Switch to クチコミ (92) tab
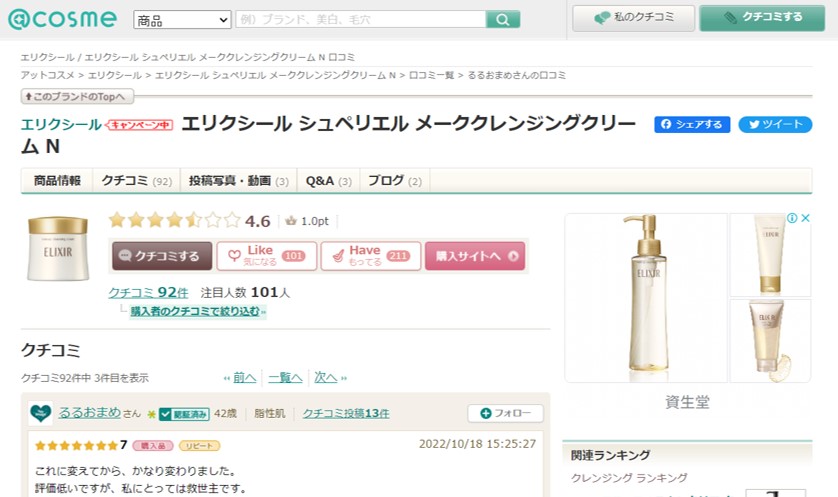The height and width of the screenshot is (497, 838). pos(137,181)
